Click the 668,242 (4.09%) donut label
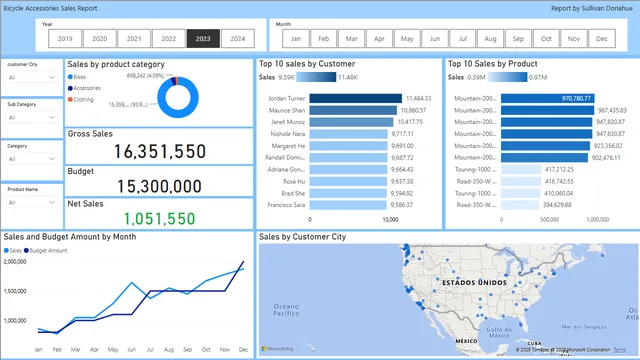The image size is (640, 360). [145, 76]
